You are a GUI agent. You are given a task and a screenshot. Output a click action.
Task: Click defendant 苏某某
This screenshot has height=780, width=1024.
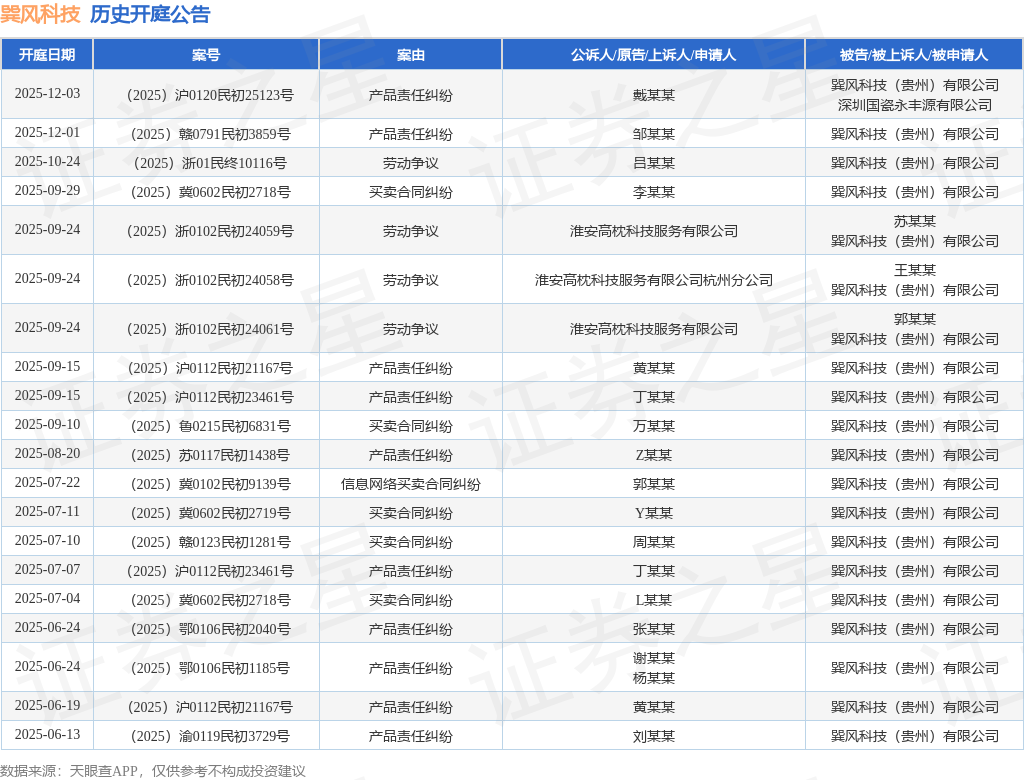tap(914, 221)
